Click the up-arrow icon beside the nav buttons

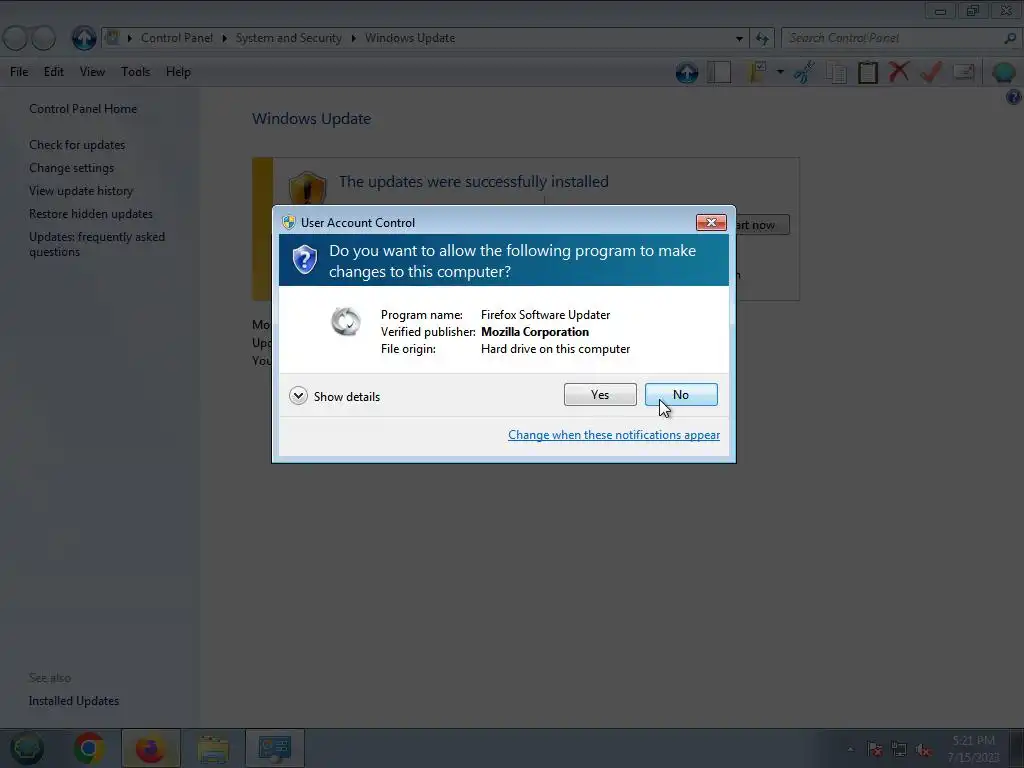[x=84, y=38]
